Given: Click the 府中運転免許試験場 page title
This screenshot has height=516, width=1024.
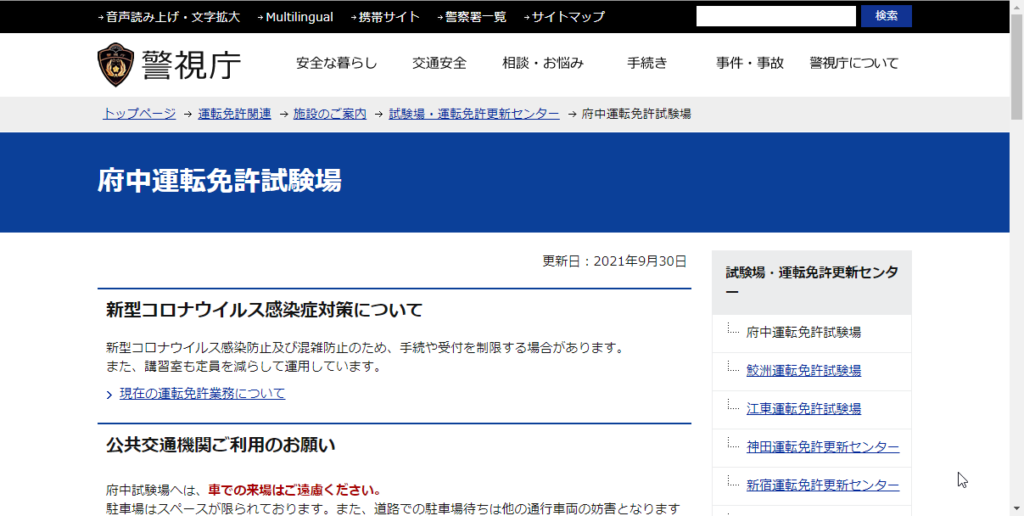Looking at the screenshot, I should [219, 181].
